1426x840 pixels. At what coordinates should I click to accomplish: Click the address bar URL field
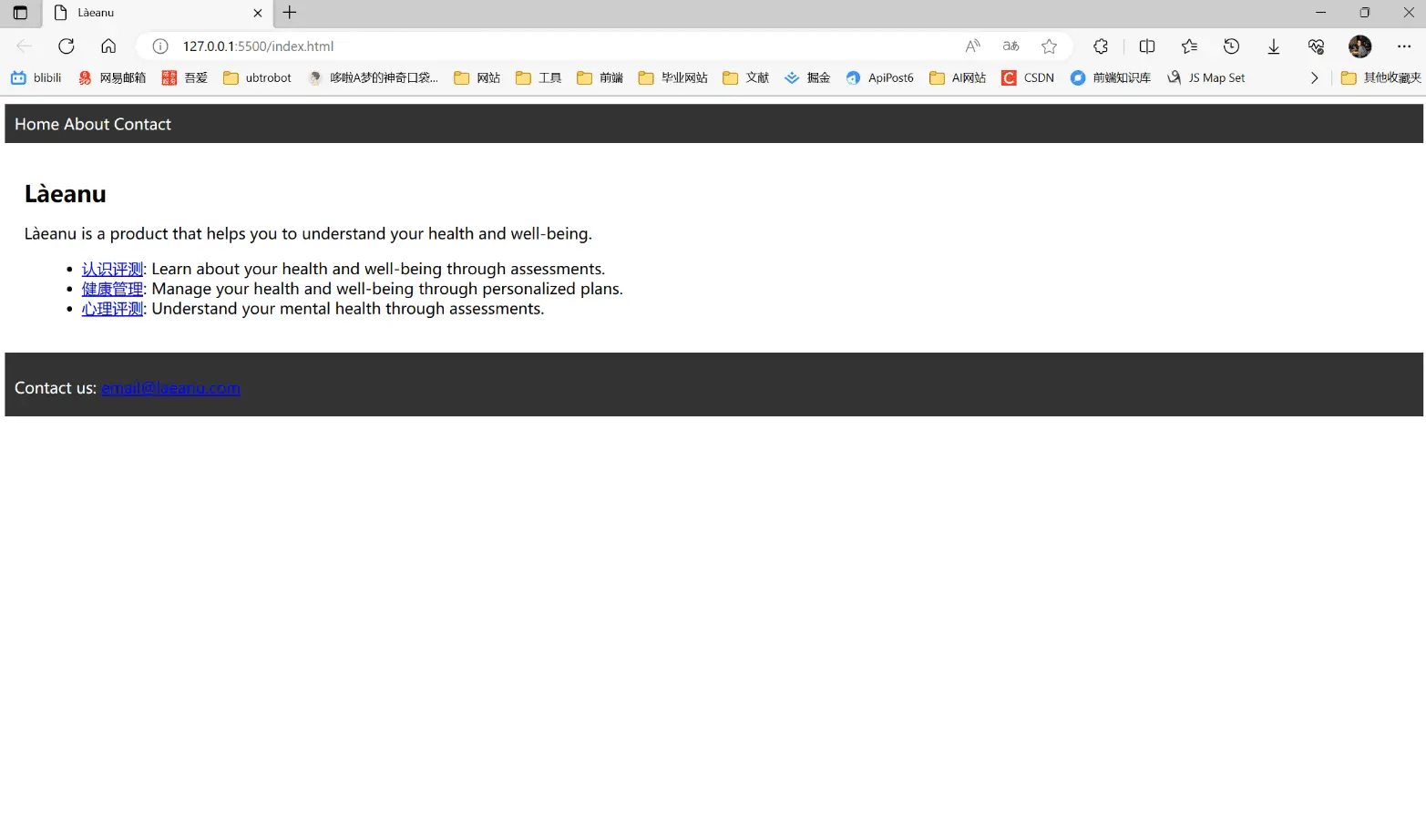tap(547, 46)
